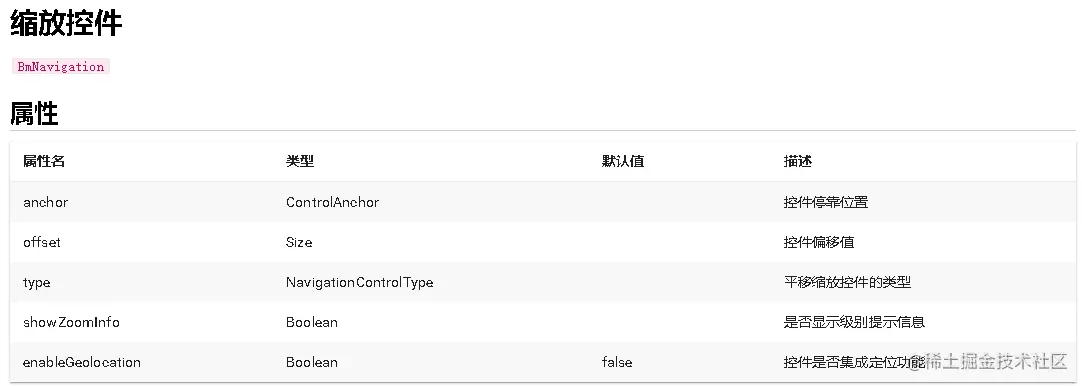Select the type property name cell
The width and height of the screenshot is (1082, 386).
37,282
